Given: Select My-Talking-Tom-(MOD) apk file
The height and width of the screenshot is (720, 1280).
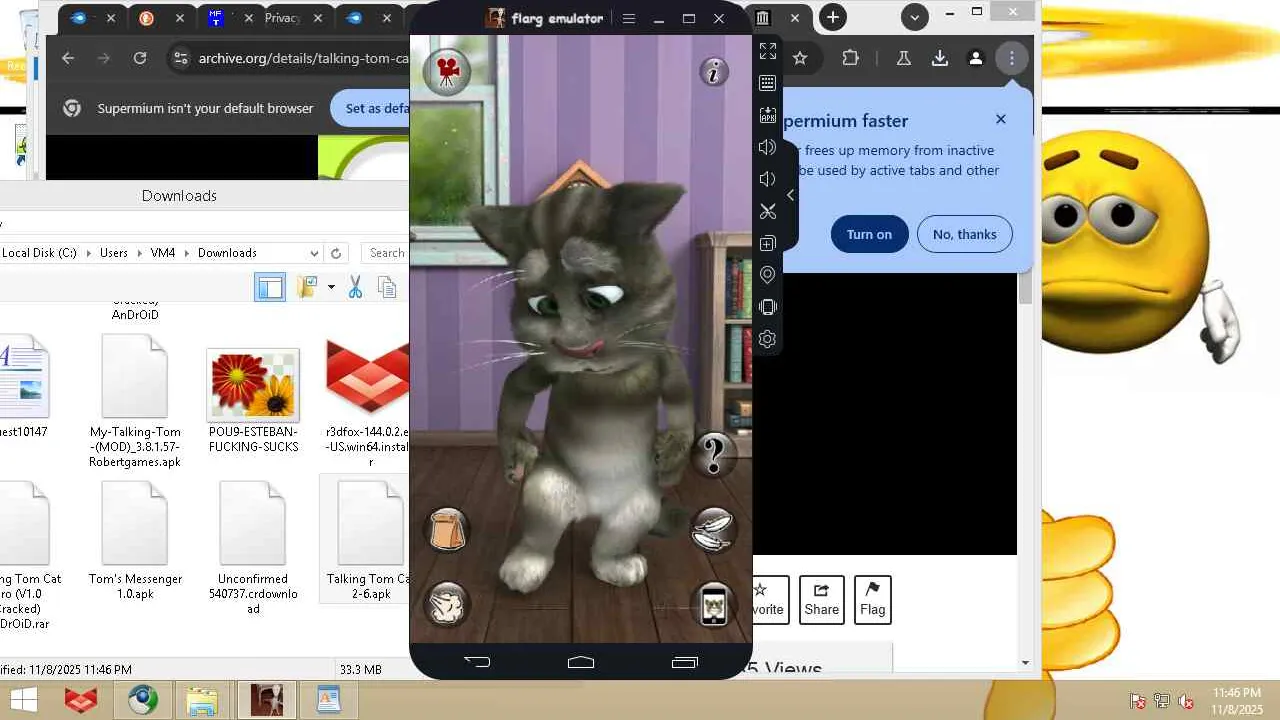Looking at the screenshot, I should pyautogui.click(x=135, y=400).
